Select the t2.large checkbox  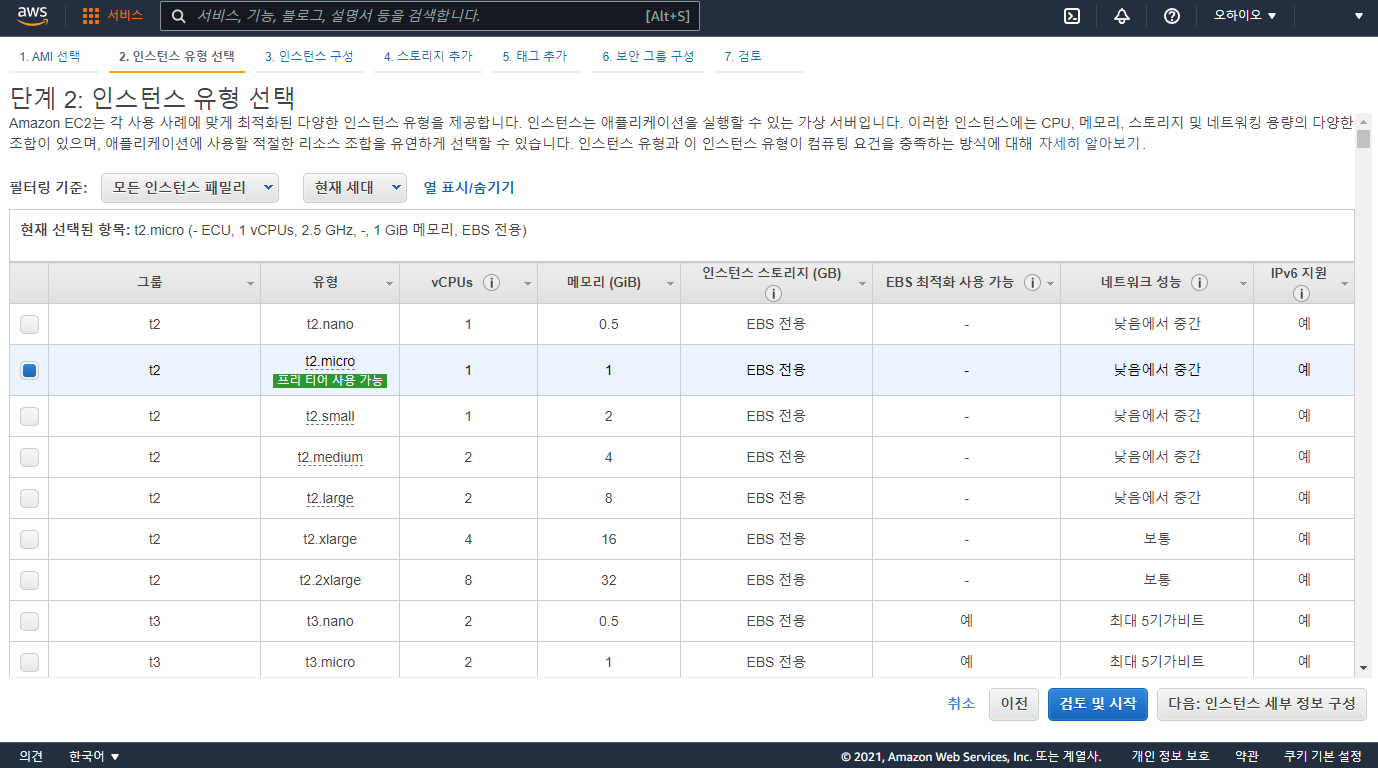coord(29,498)
